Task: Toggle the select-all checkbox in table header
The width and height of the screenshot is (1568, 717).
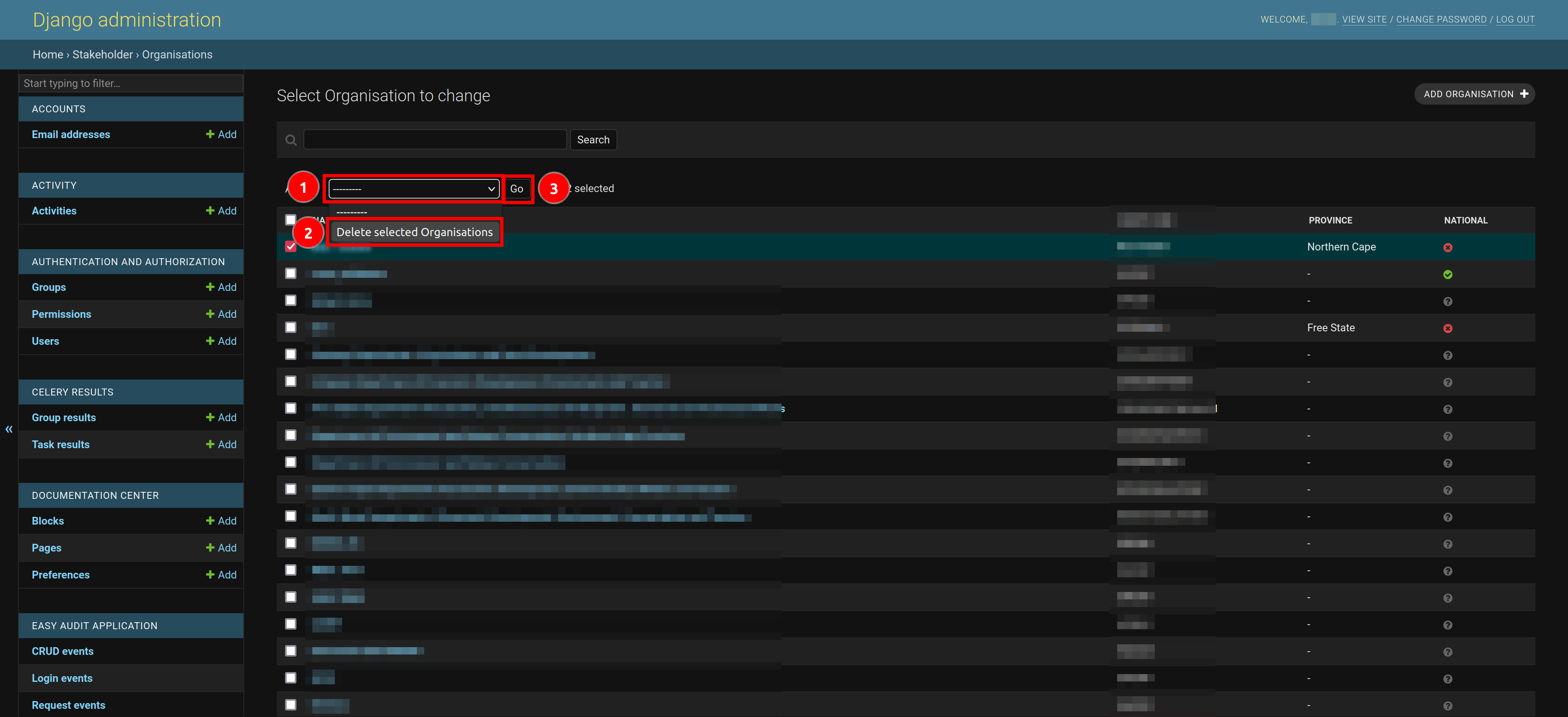Action: [x=290, y=219]
